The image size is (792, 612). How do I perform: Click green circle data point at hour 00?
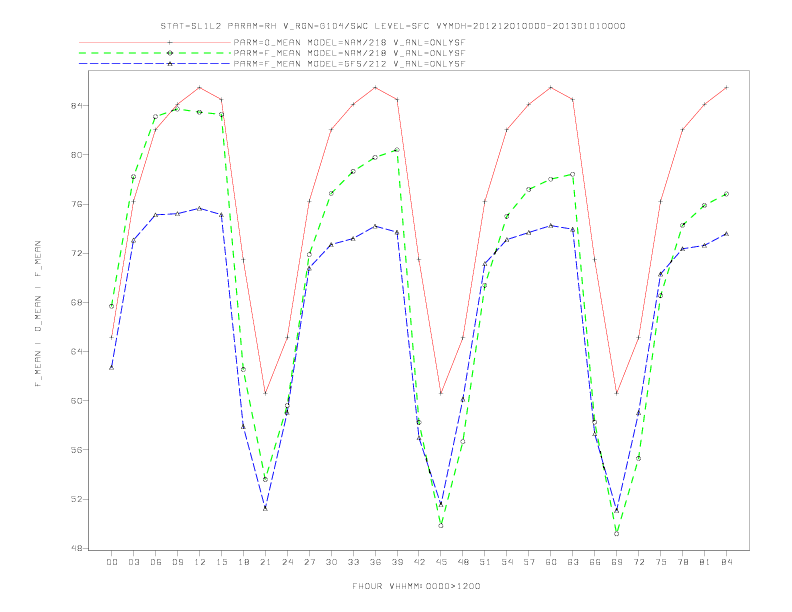[112, 306]
